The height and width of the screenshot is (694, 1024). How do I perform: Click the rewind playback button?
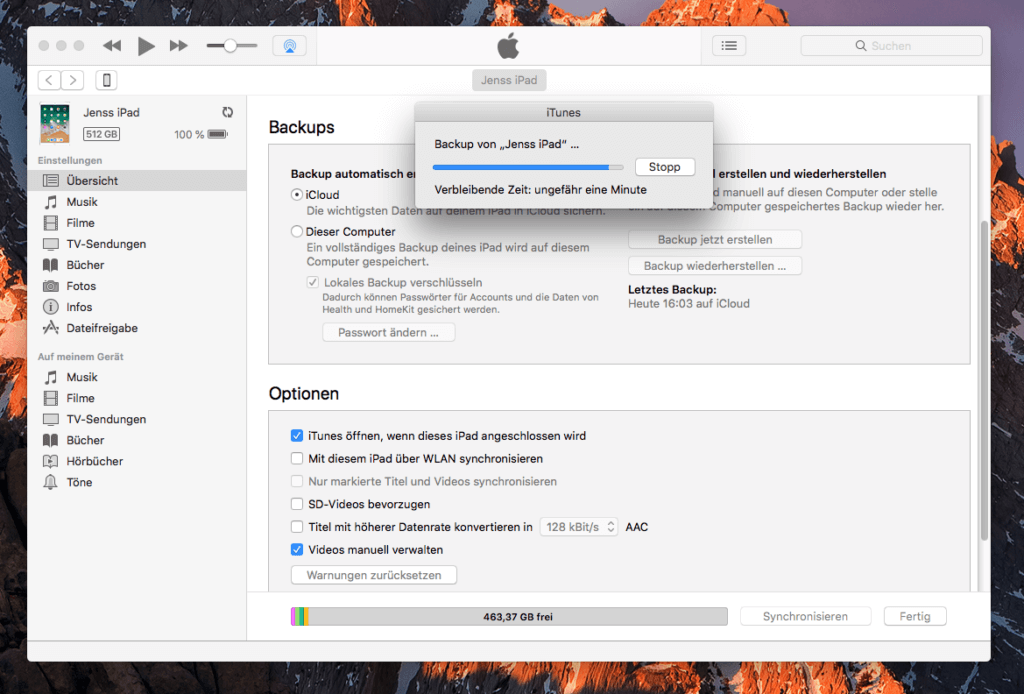(x=112, y=46)
